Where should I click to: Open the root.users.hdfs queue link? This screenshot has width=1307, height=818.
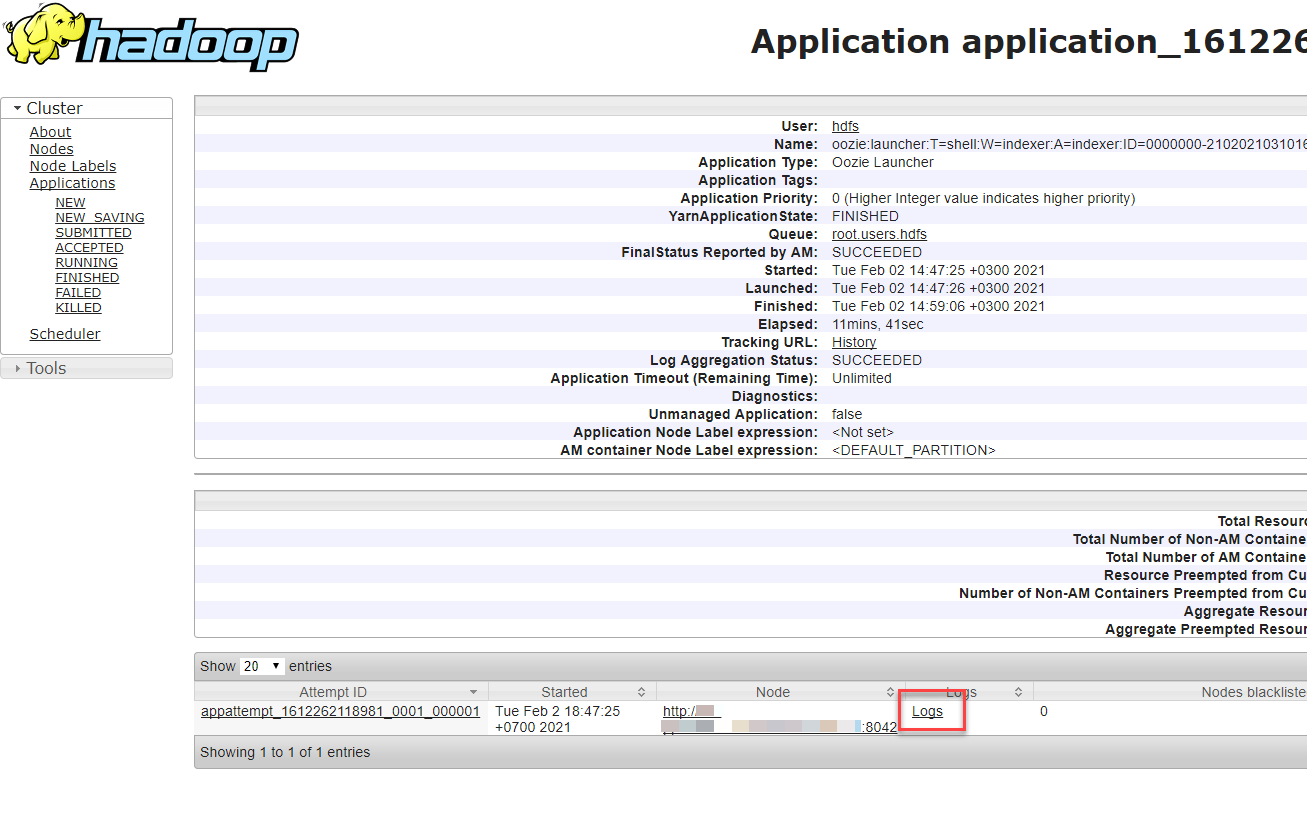[879, 234]
